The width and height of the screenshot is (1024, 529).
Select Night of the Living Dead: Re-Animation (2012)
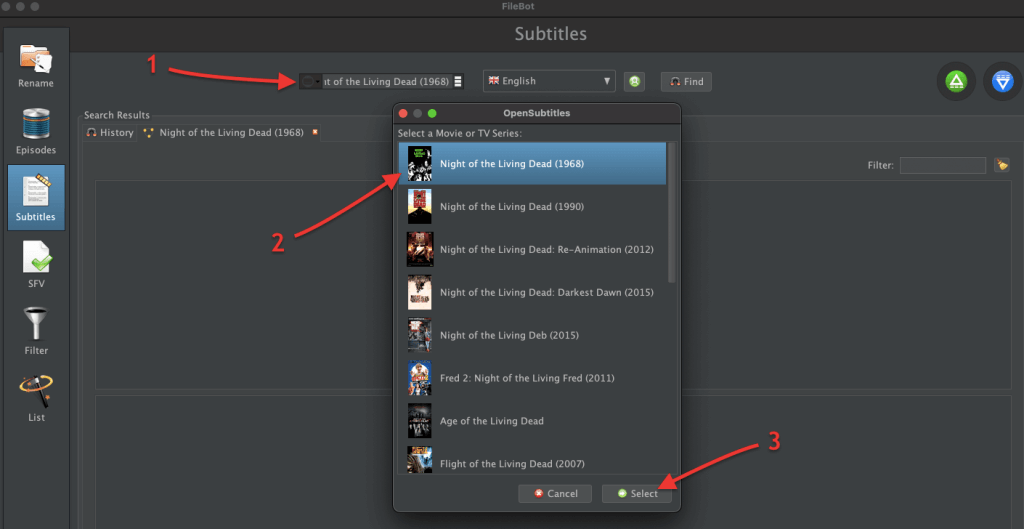(x=532, y=249)
